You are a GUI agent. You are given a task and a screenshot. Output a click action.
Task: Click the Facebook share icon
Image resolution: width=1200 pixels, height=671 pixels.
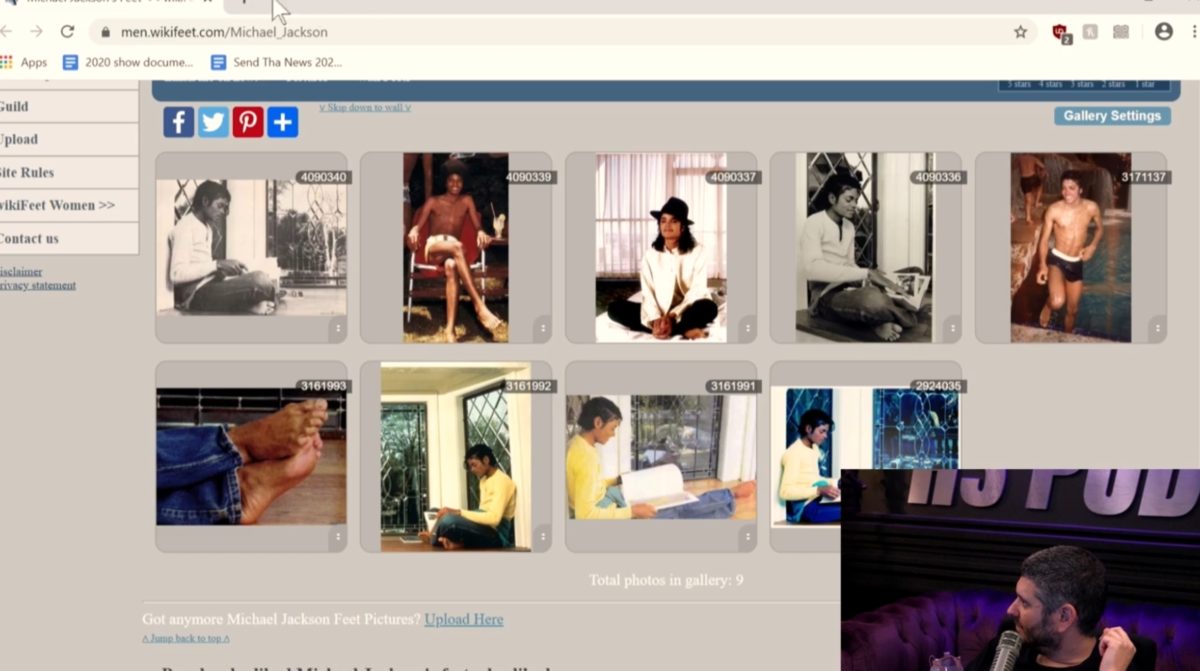click(x=178, y=122)
